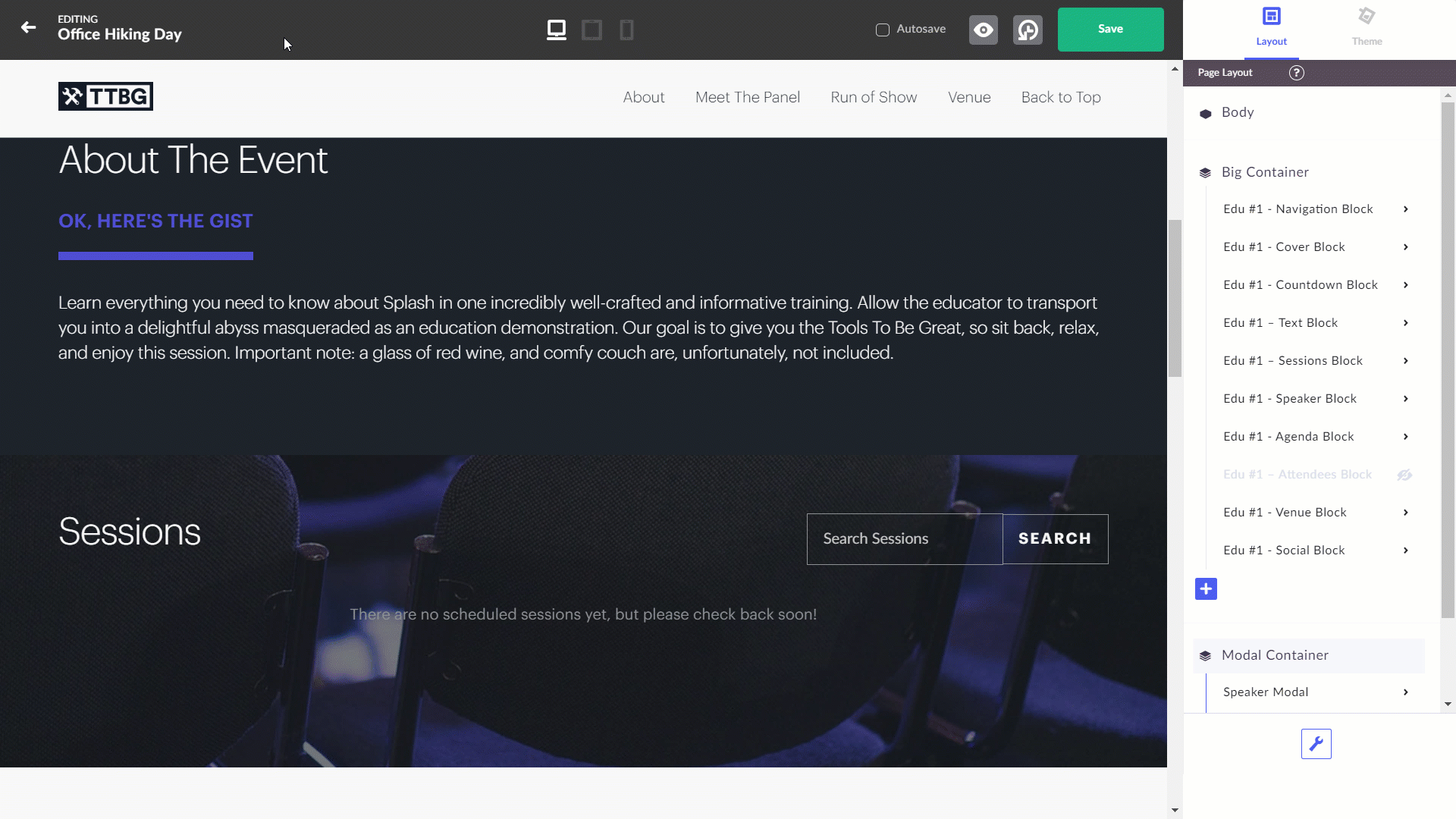Click Back to Top nav item
Screen dimensions: 1456x819
coord(1061,97)
